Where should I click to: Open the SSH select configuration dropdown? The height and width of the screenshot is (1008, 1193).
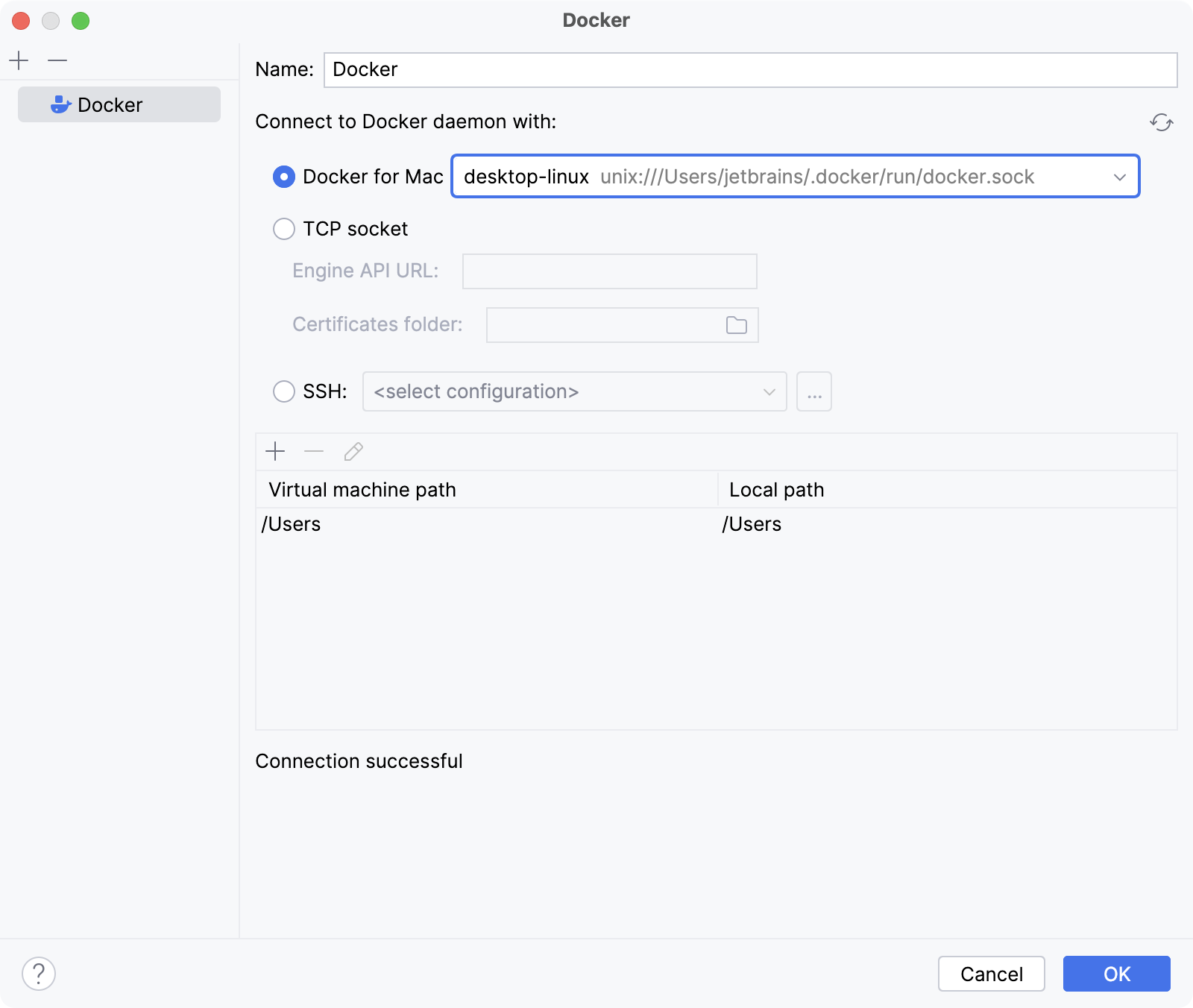click(x=574, y=391)
